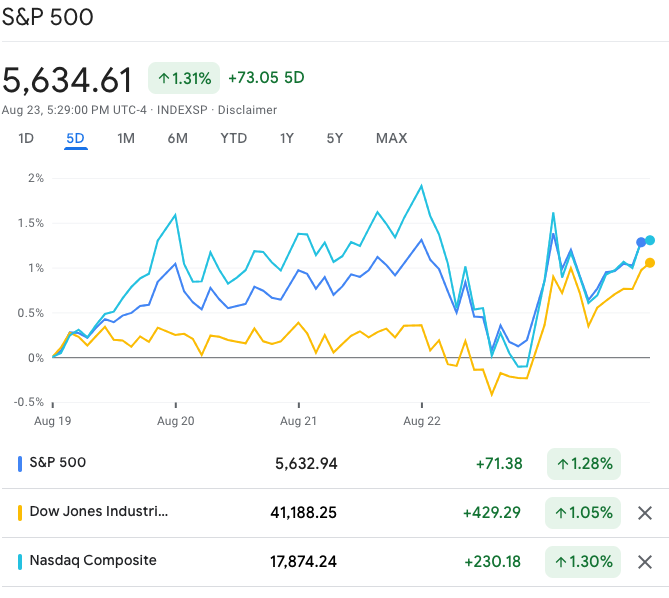The width and height of the screenshot is (669, 598).
Task: Click the Nasdaq teal endpoint dot
Action: point(651,240)
